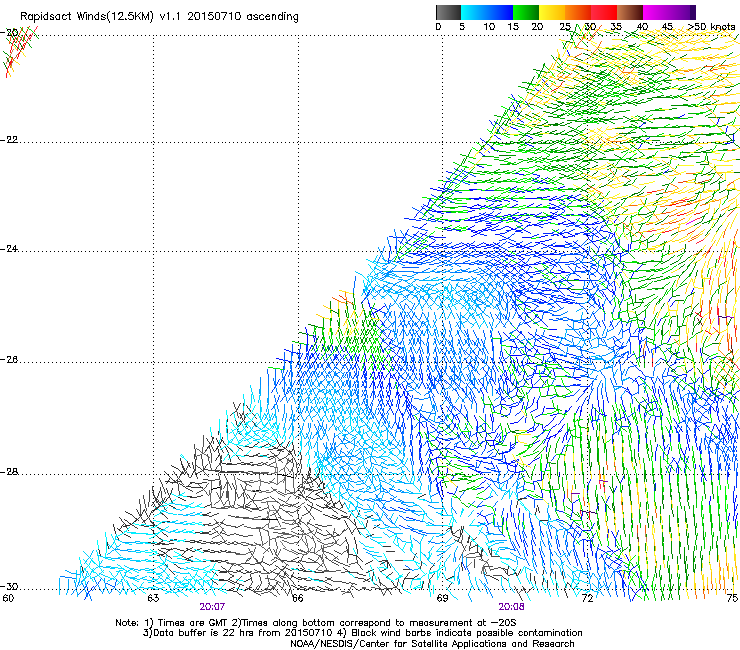The width and height of the screenshot is (740, 650).
Task: Click the green 15-20 knots legend segment
Action: click(x=526, y=12)
